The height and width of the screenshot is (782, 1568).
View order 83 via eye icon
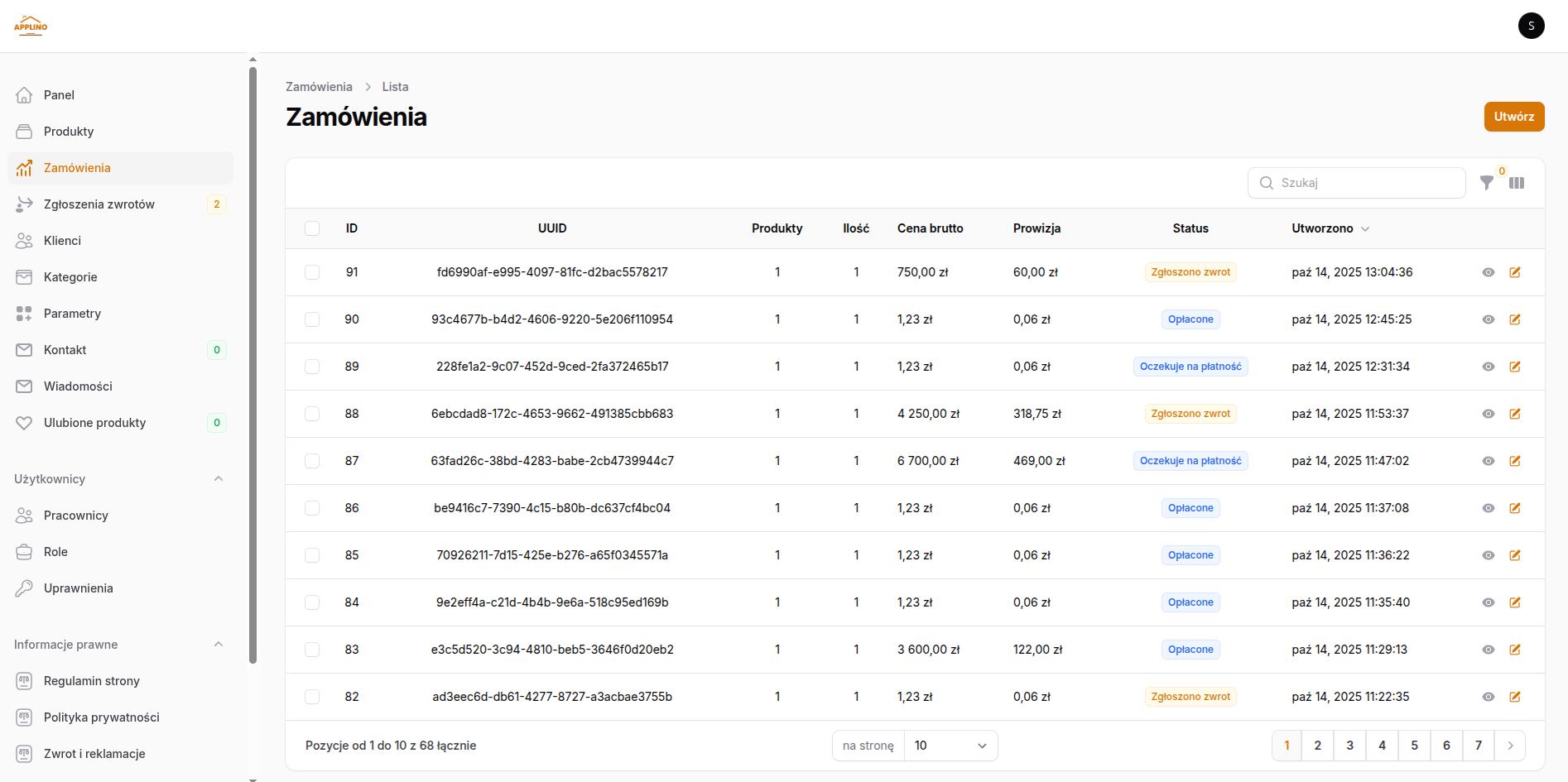click(1488, 650)
